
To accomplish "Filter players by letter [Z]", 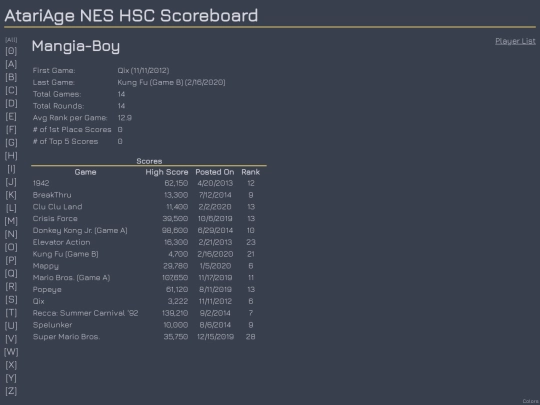I will pyautogui.click(x=11, y=391).
